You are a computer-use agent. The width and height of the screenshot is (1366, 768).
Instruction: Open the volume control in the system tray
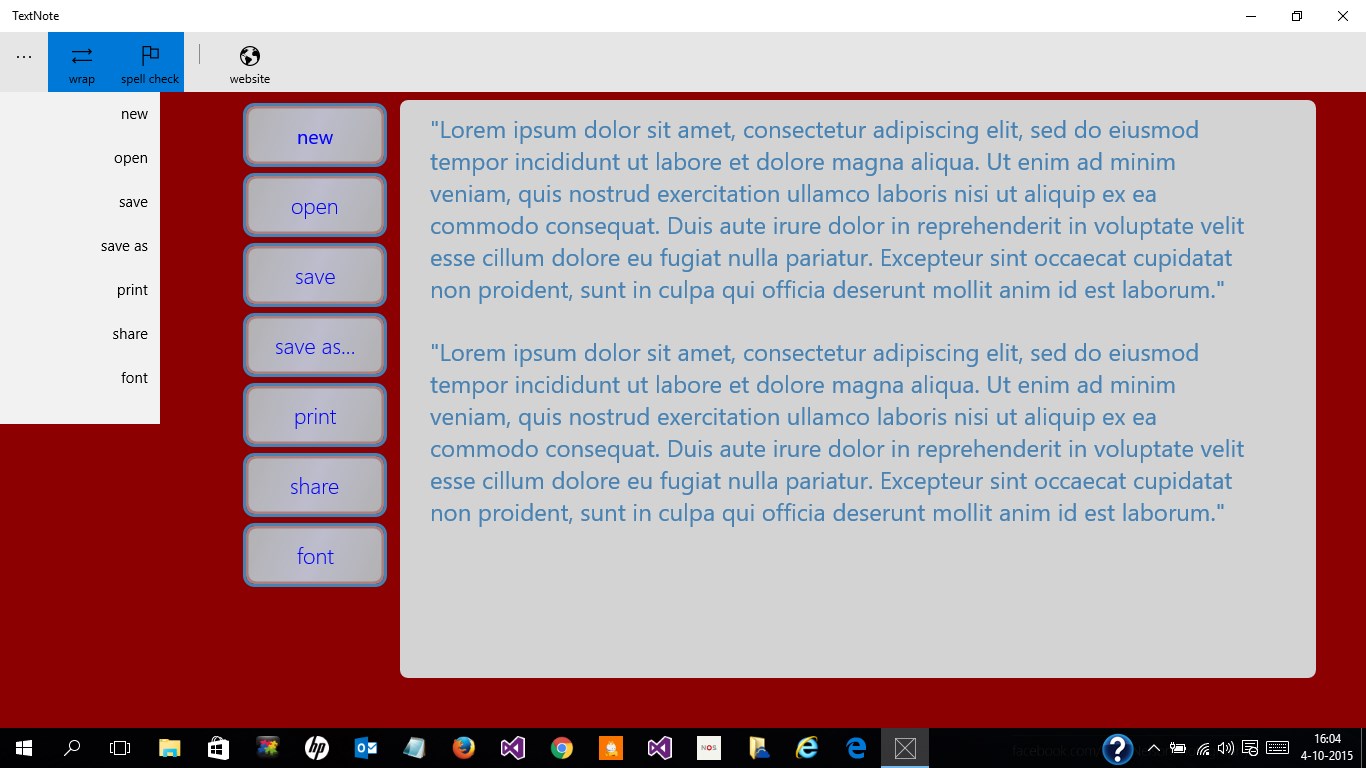click(1226, 747)
